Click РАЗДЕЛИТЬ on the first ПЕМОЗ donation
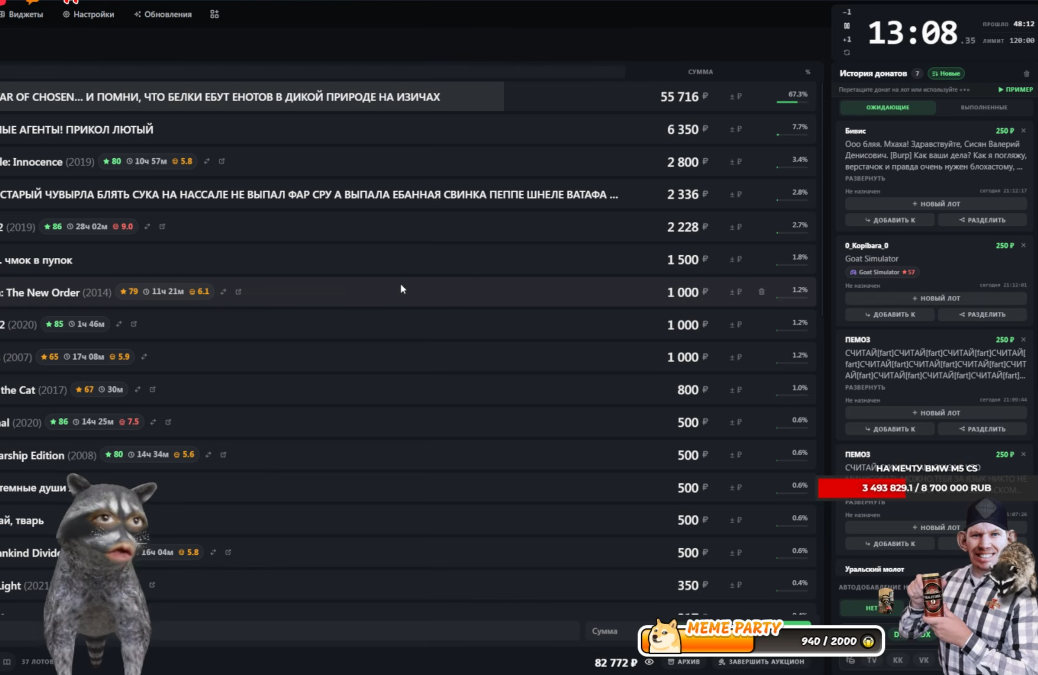This screenshot has width=1038, height=675. [982, 429]
